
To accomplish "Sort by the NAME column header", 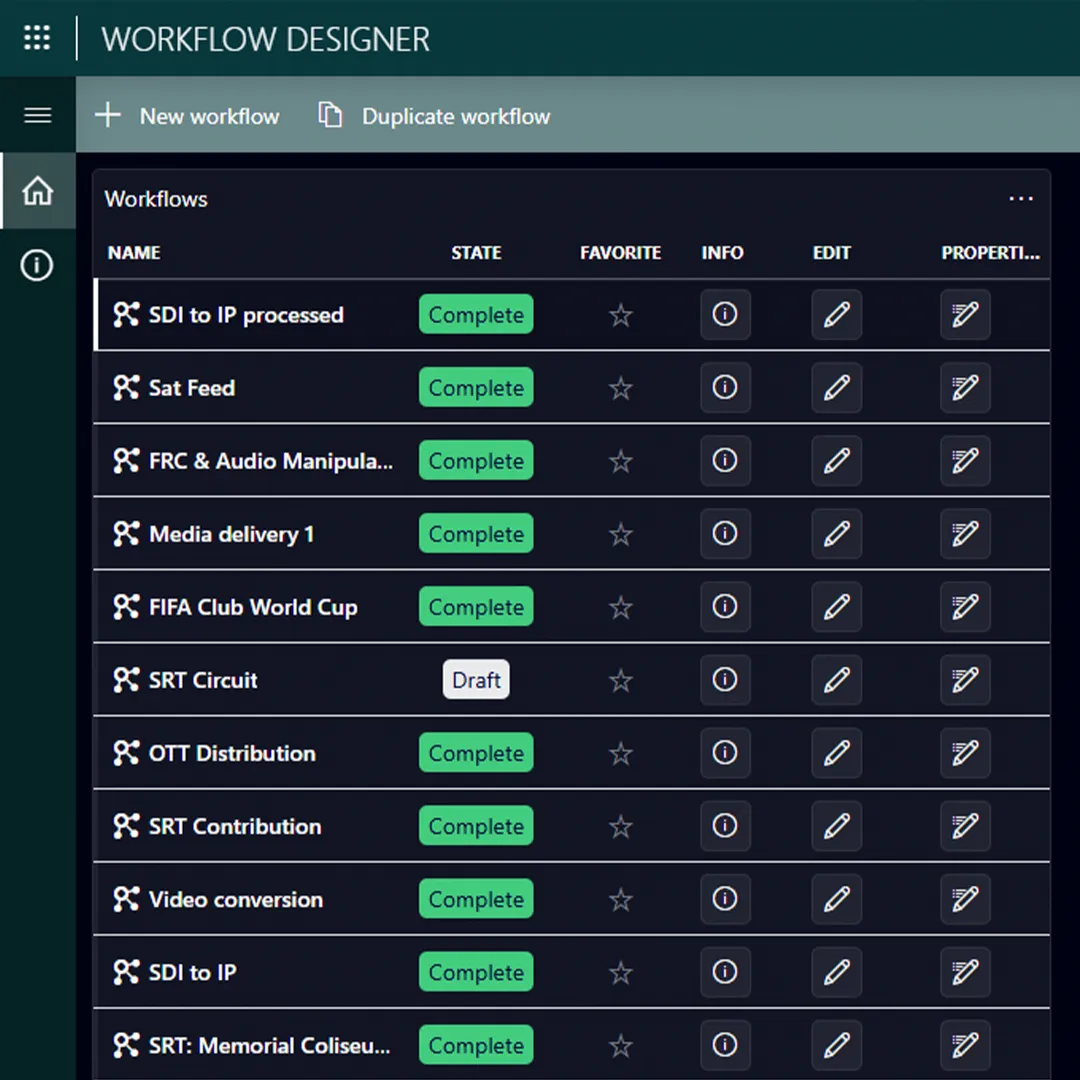I will click(x=134, y=253).
